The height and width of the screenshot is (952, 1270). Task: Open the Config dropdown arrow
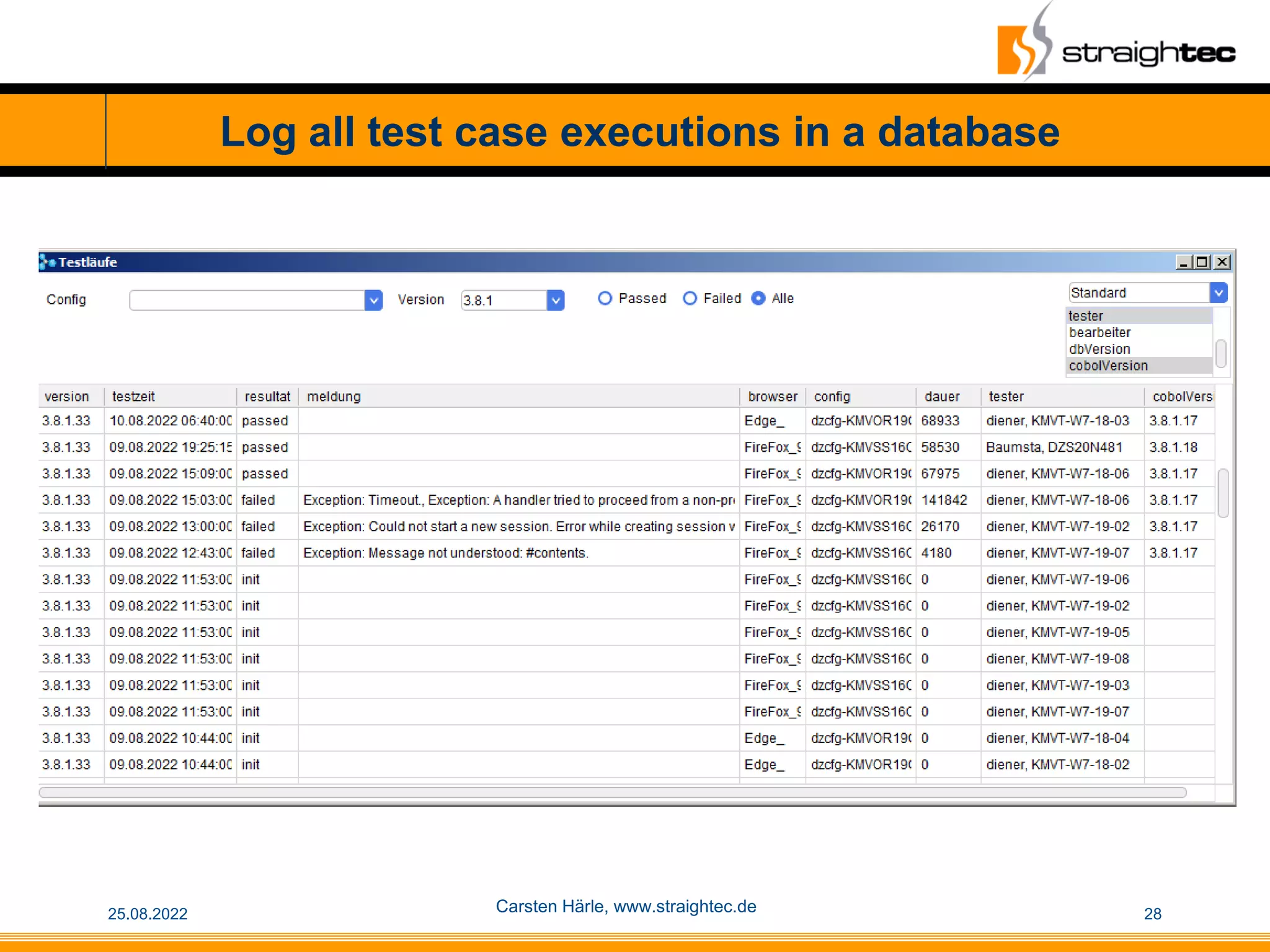(373, 300)
